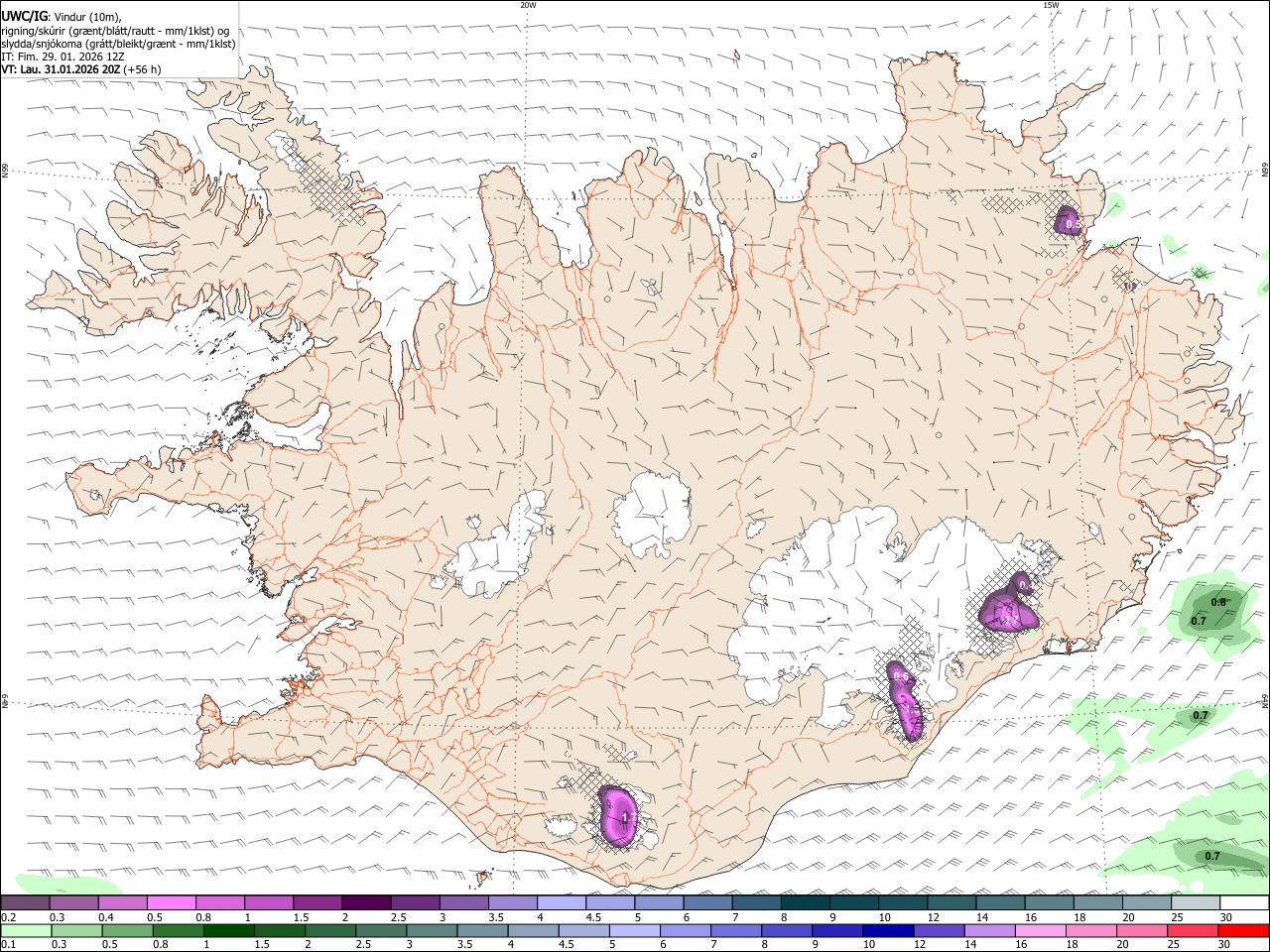Click the dark teal swatch labeled 8 in top legend row
This screenshot has height=952, width=1270.
coord(805,903)
